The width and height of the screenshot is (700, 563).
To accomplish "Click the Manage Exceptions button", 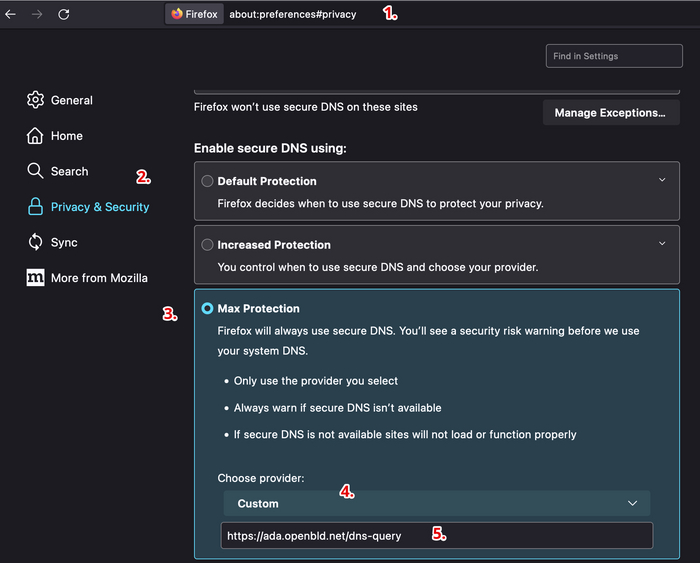I will (x=610, y=112).
